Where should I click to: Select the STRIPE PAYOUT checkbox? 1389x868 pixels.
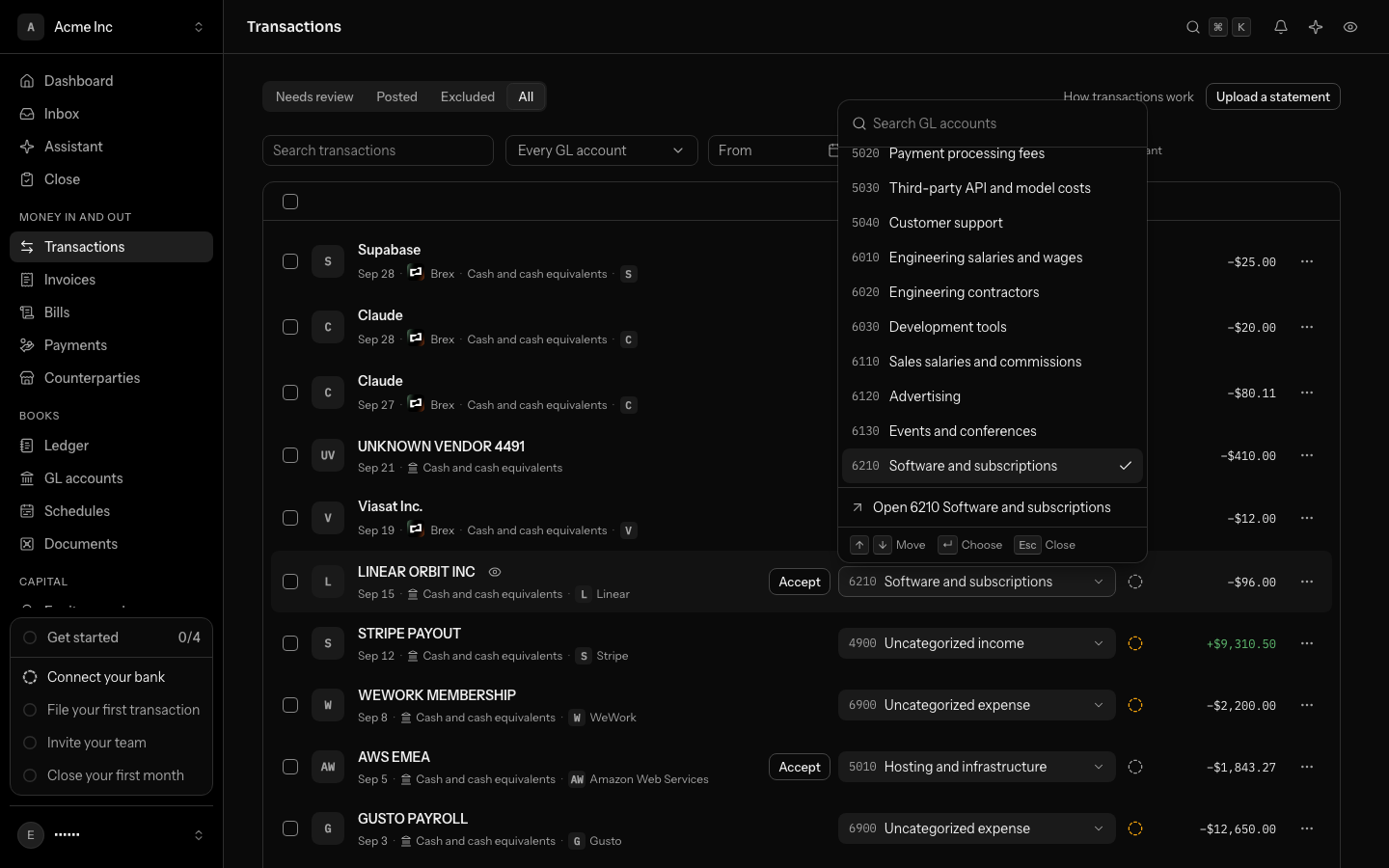tap(290, 643)
